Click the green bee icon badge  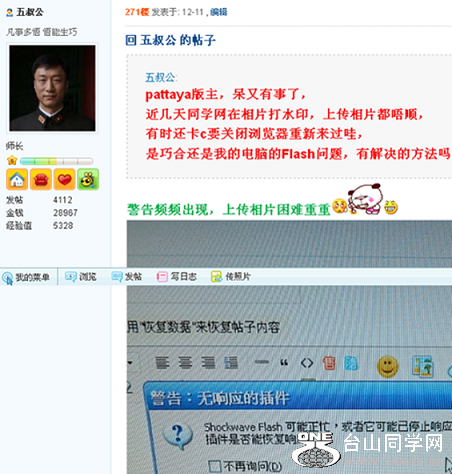tap(88, 179)
